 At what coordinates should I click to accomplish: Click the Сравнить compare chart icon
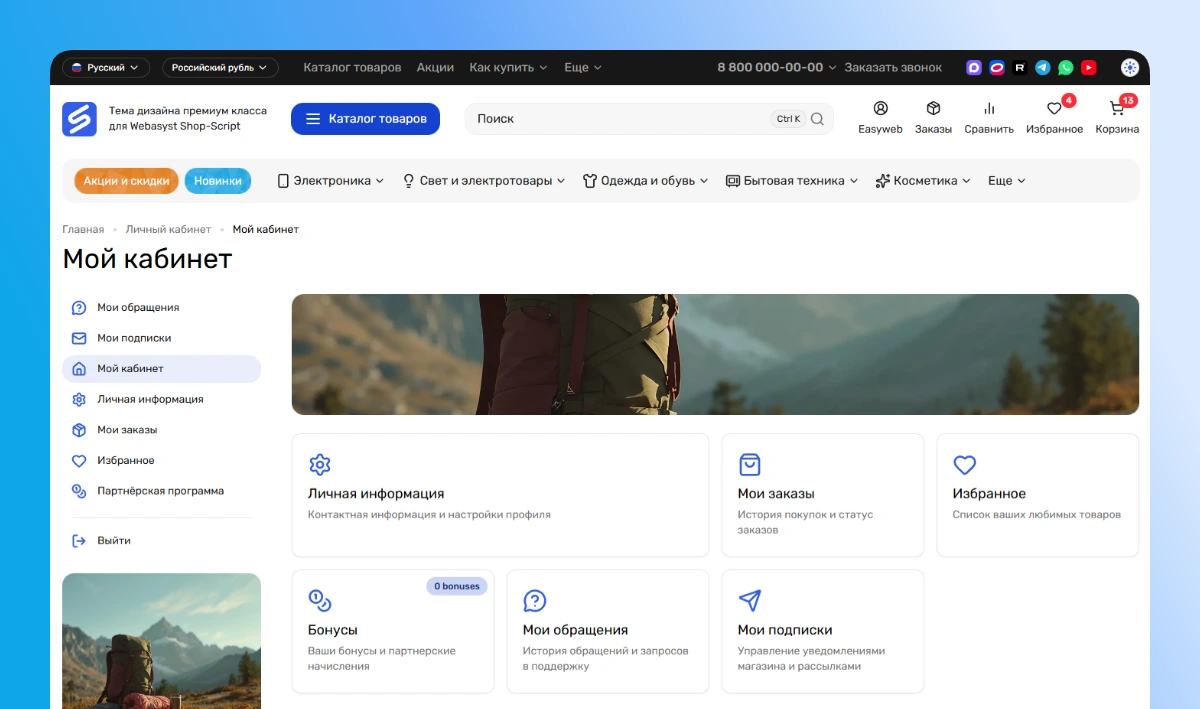pos(989,109)
